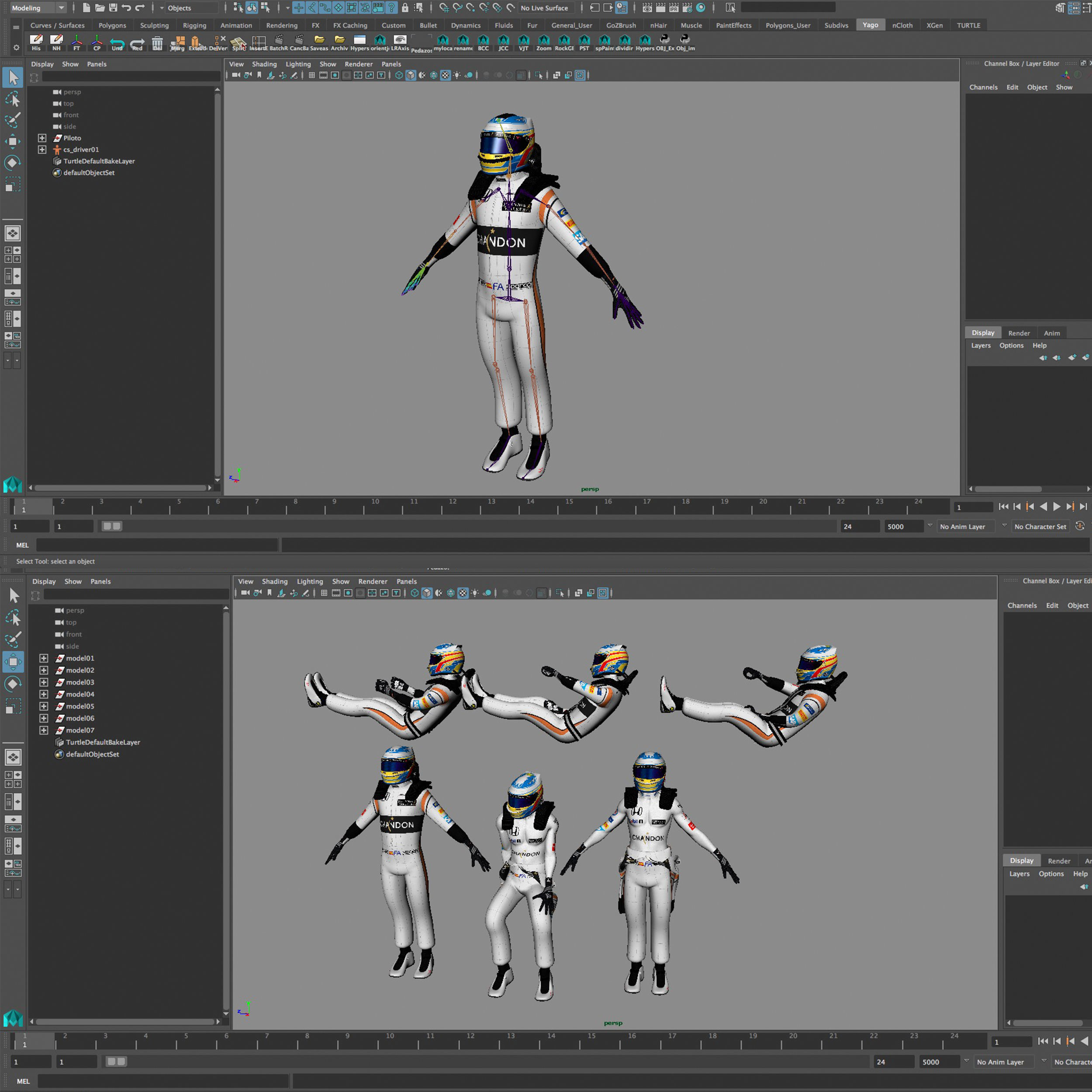Viewport: 1092px width, 1092px height.
Task: Expand model04 in lower outliner
Action: point(44,694)
